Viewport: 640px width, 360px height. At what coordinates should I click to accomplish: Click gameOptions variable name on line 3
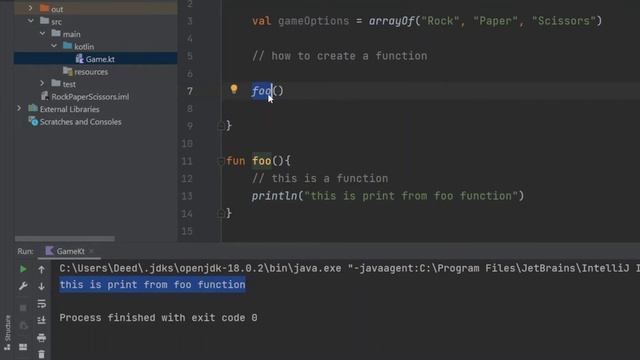click(313, 21)
